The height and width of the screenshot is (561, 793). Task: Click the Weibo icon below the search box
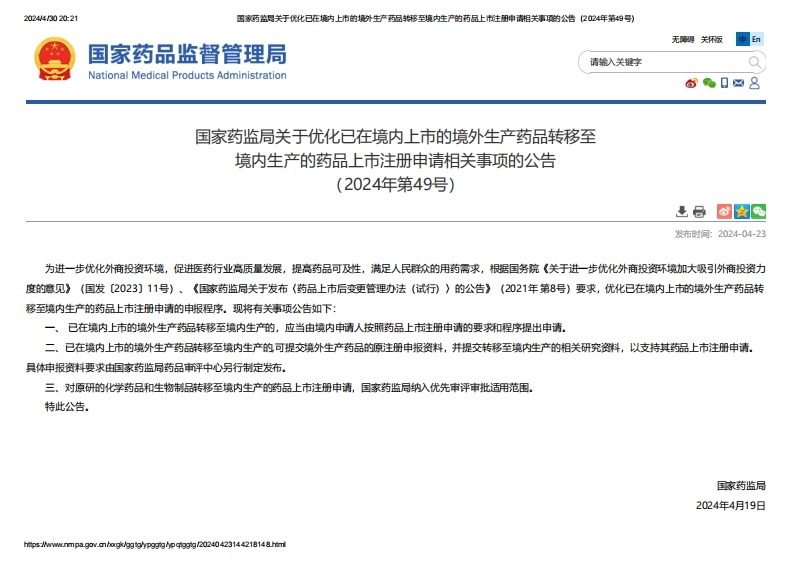[x=691, y=83]
